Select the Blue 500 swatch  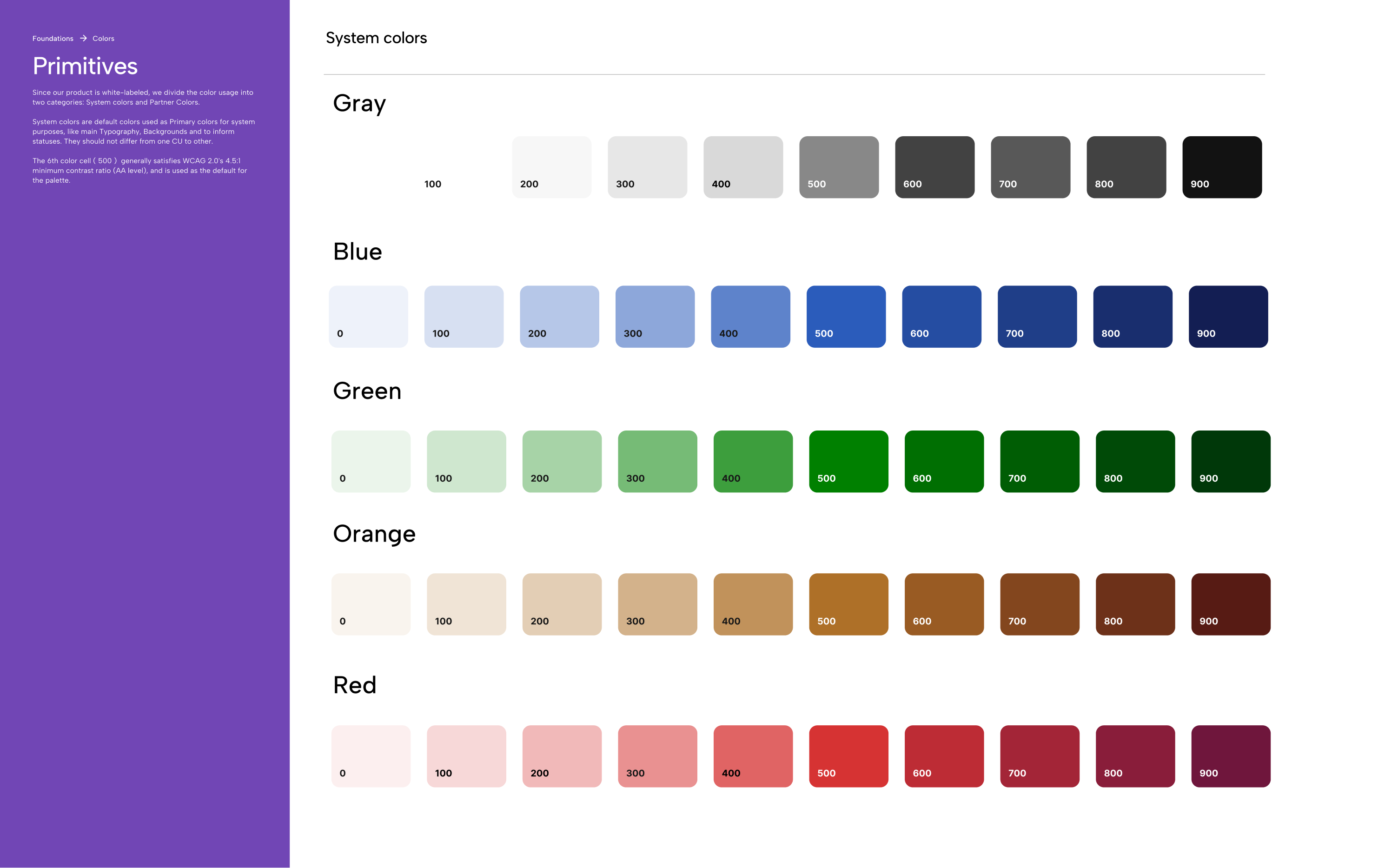pyautogui.click(x=846, y=316)
